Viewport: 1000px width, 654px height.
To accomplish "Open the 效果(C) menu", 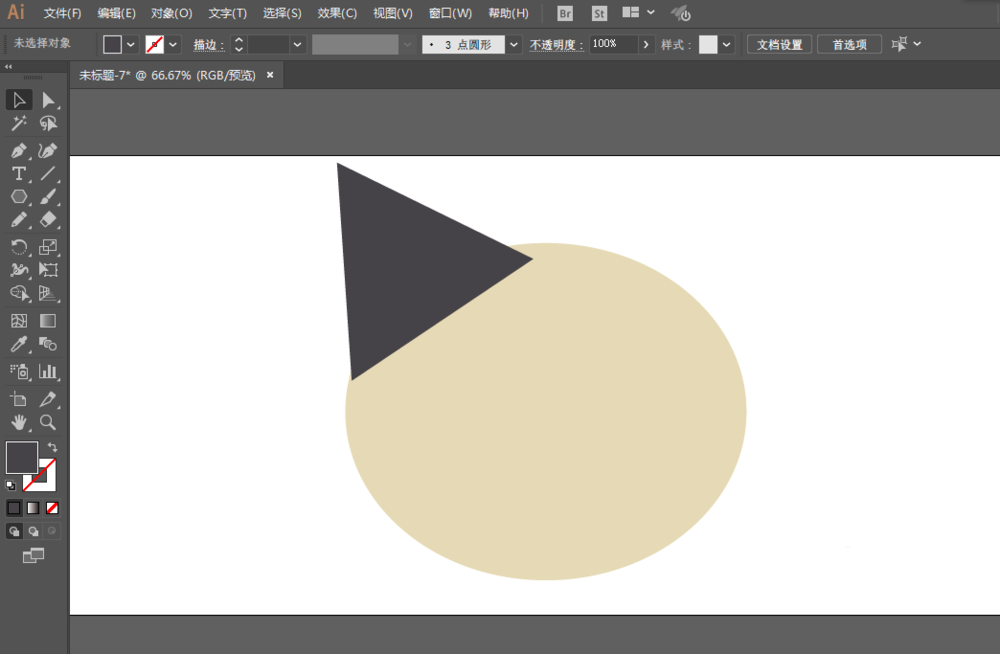I will click(x=337, y=13).
